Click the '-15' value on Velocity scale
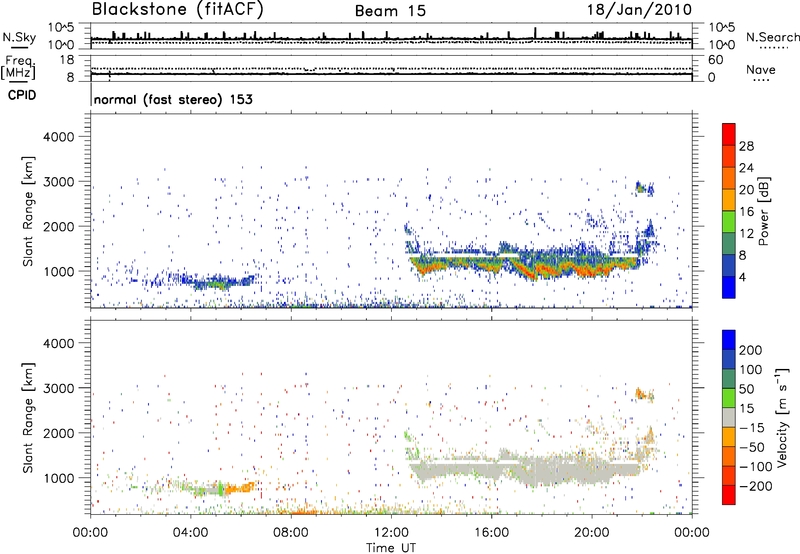This screenshot has height=554, width=800. (x=752, y=427)
